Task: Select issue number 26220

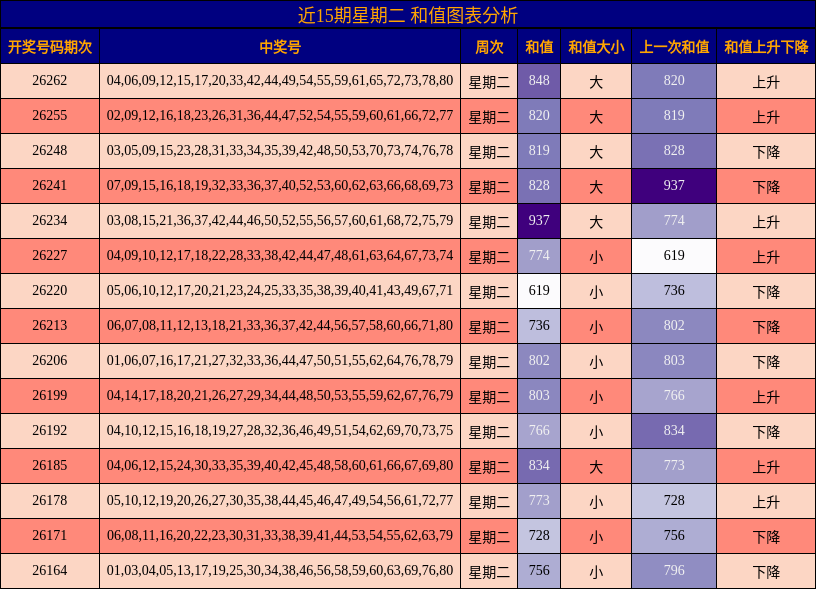Action: pos(50,290)
